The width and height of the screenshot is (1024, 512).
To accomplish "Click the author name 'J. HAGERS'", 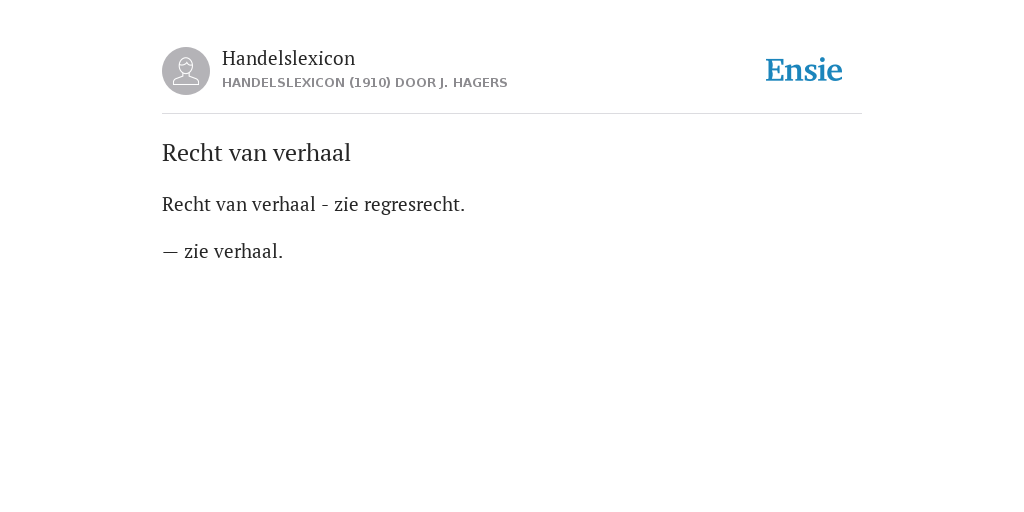I will (473, 83).
